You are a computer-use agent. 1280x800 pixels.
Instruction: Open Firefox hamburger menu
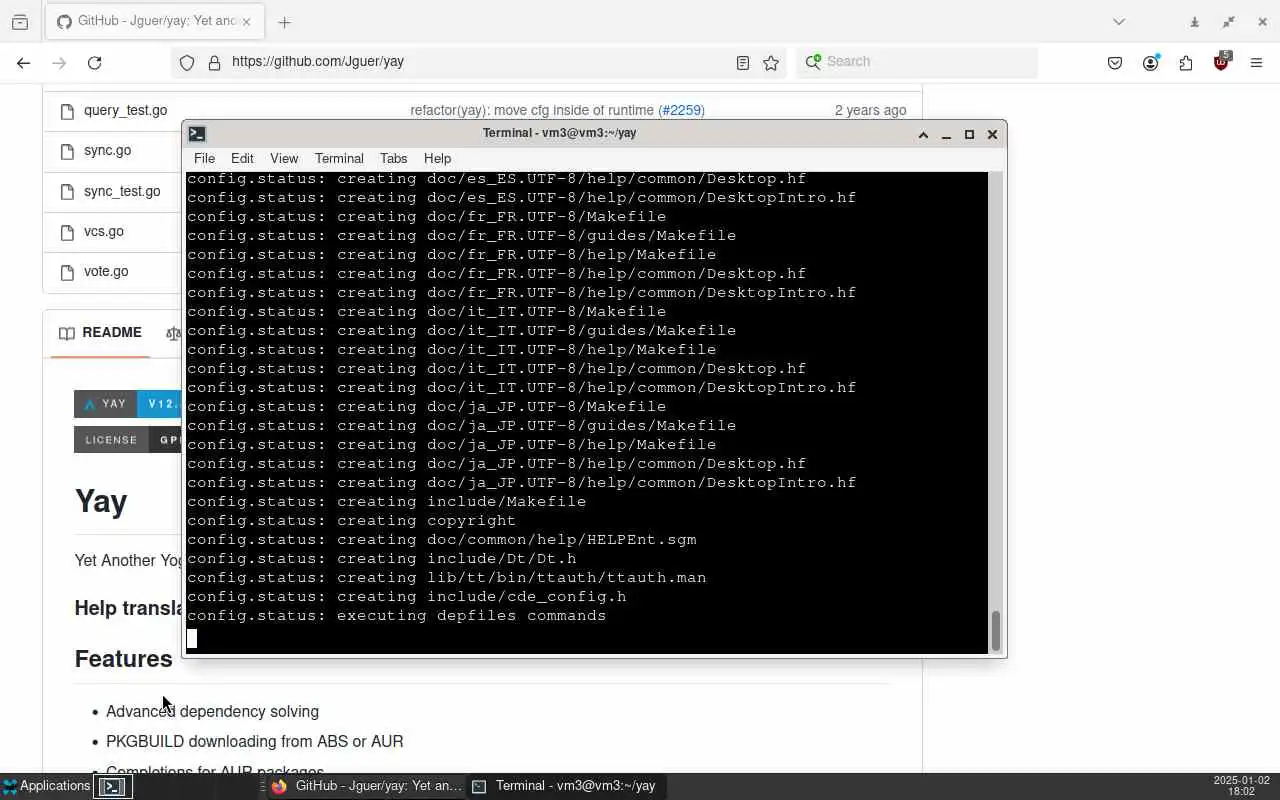click(x=1256, y=62)
